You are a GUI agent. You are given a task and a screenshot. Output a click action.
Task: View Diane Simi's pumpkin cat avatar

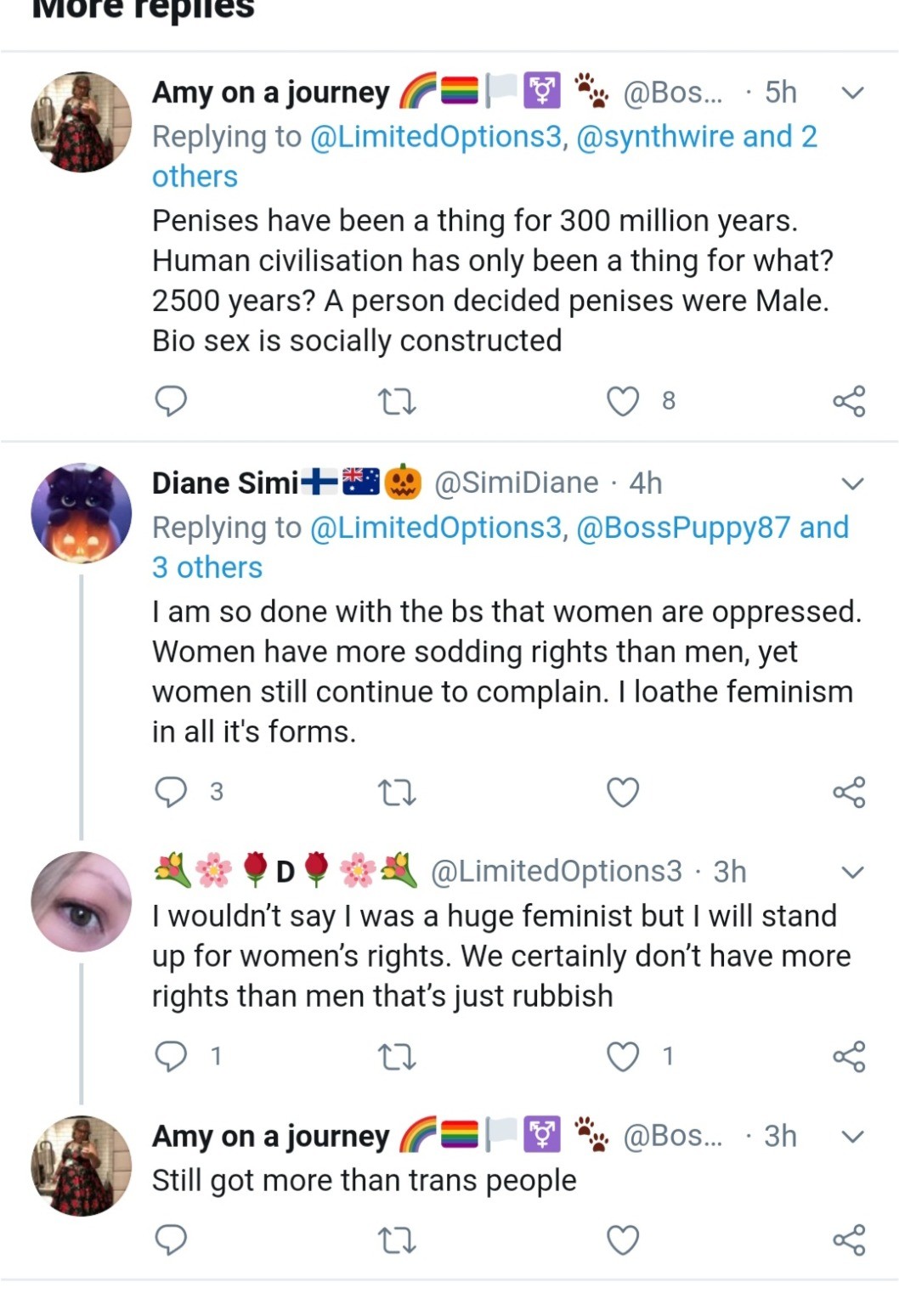(82, 513)
